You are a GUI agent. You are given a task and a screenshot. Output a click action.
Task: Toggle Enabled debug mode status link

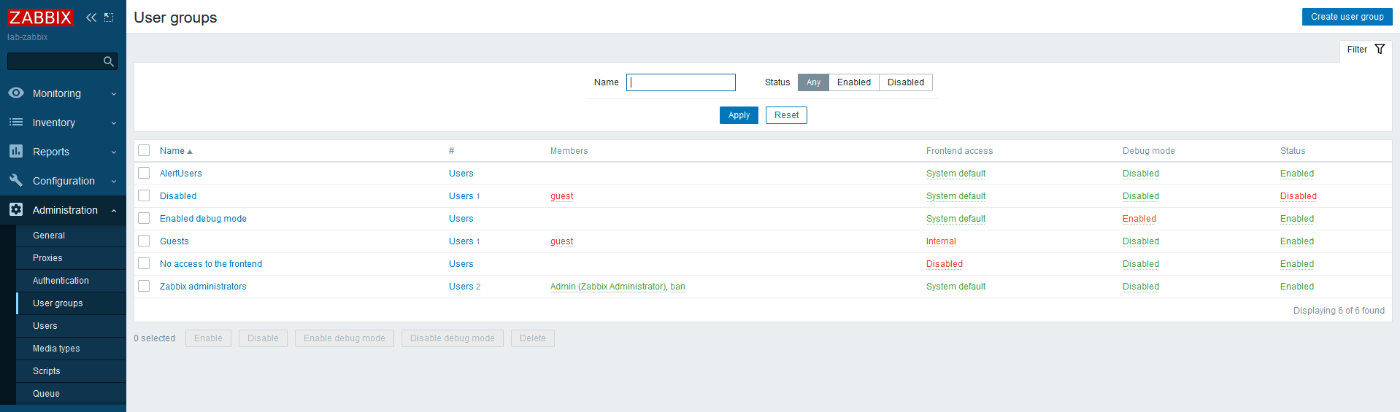pos(1139,218)
